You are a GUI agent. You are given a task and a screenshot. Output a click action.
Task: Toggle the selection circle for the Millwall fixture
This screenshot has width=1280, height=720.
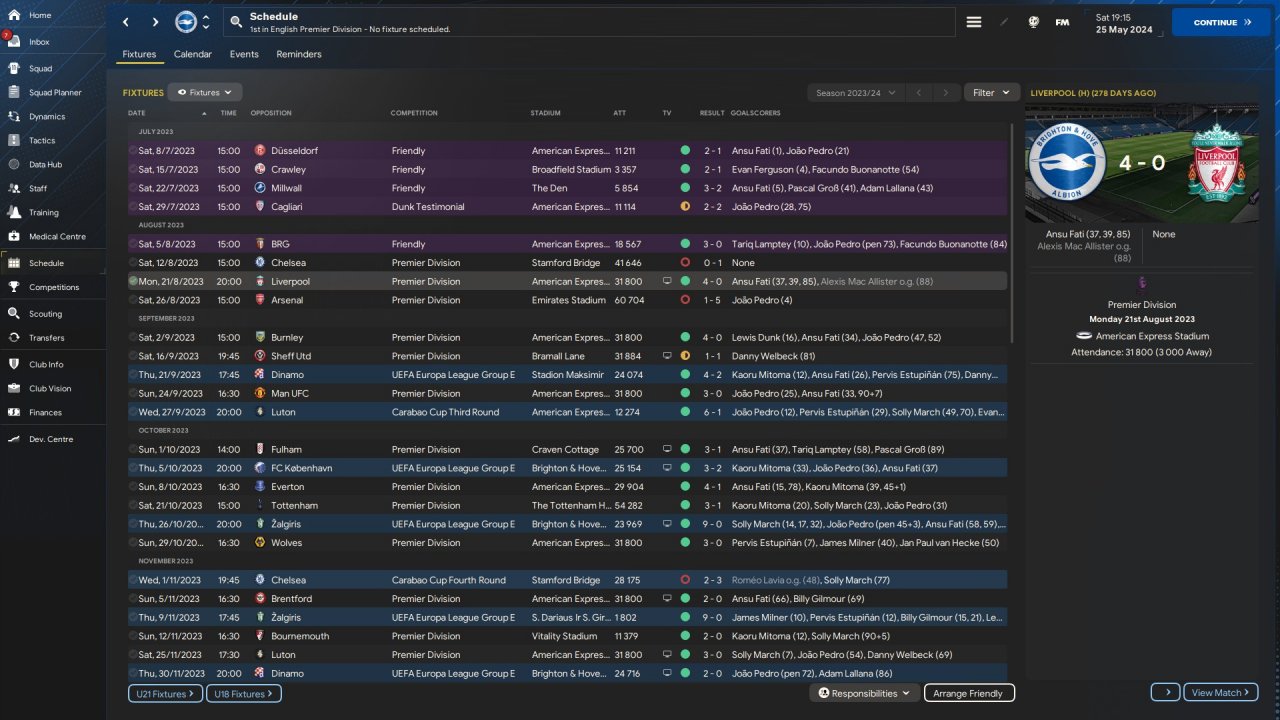133,188
